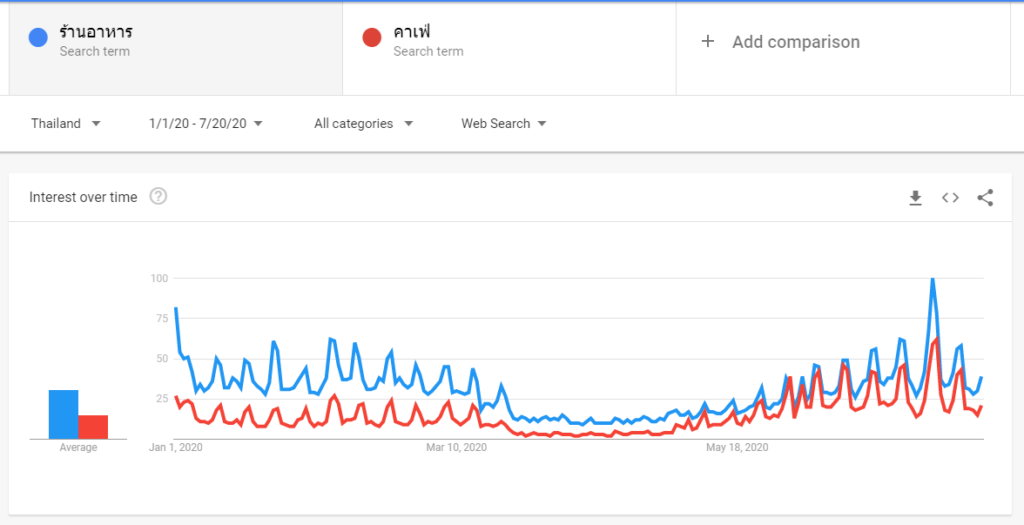Expand the All categories dropdown
1024x525 pixels.
[363, 123]
